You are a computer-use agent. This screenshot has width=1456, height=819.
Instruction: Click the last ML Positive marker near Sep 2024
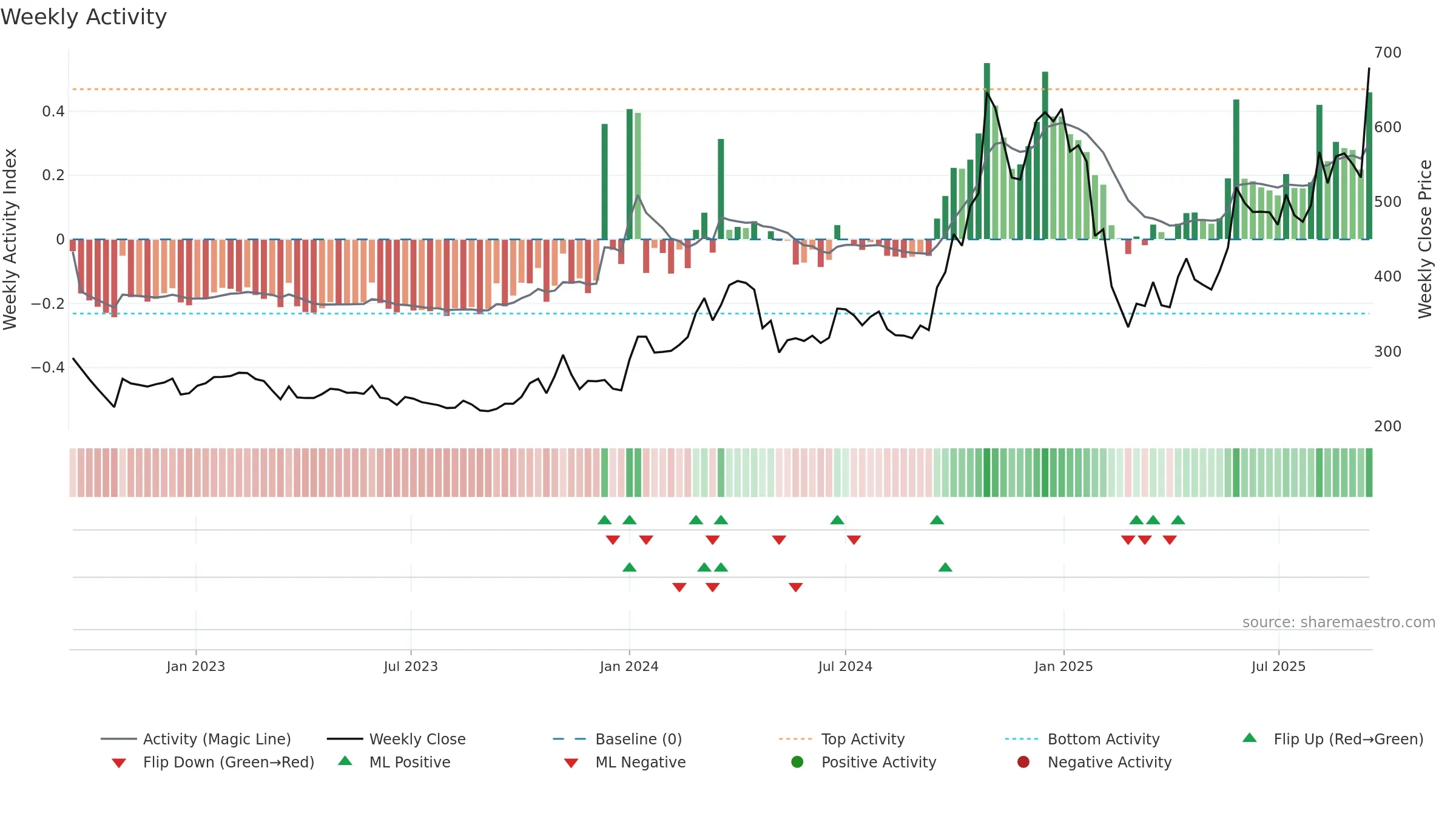tap(945, 567)
